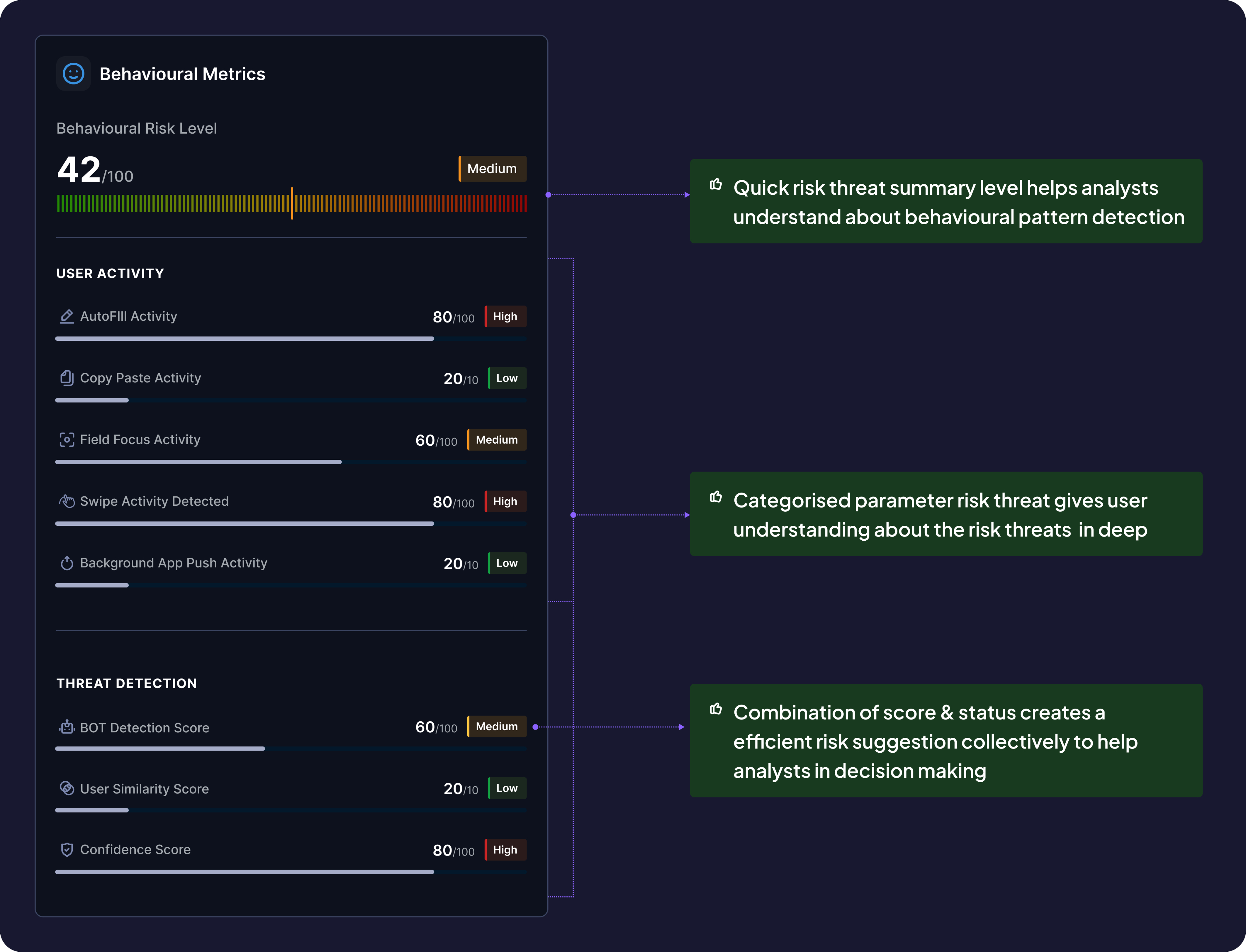Image resolution: width=1246 pixels, height=952 pixels.
Task: Click the AutoFill Activity pencil icon
Action: [67, 316]
